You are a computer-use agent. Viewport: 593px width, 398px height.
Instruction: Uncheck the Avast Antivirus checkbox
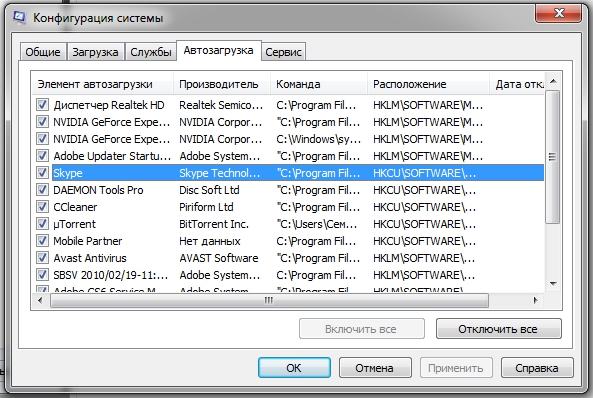(42, 258)
